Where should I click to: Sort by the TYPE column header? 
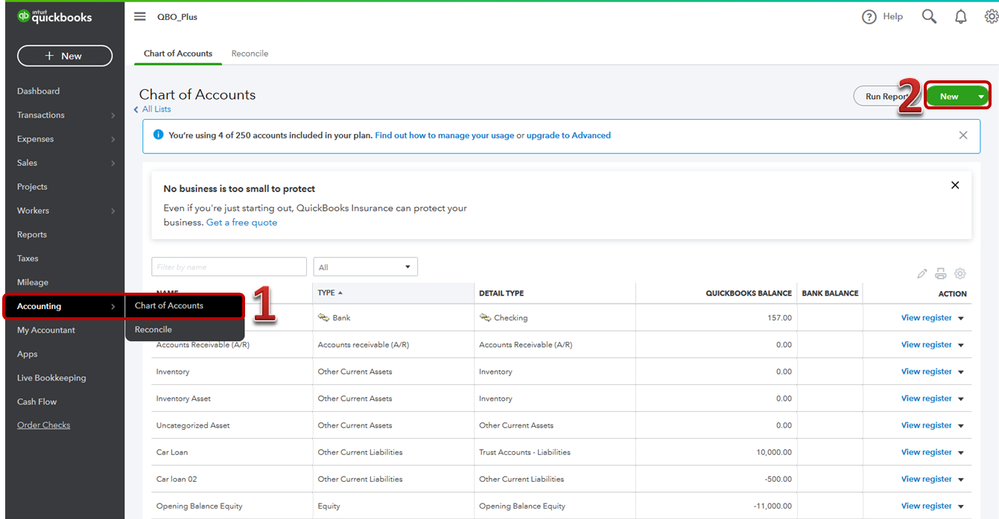coord(327,293)
